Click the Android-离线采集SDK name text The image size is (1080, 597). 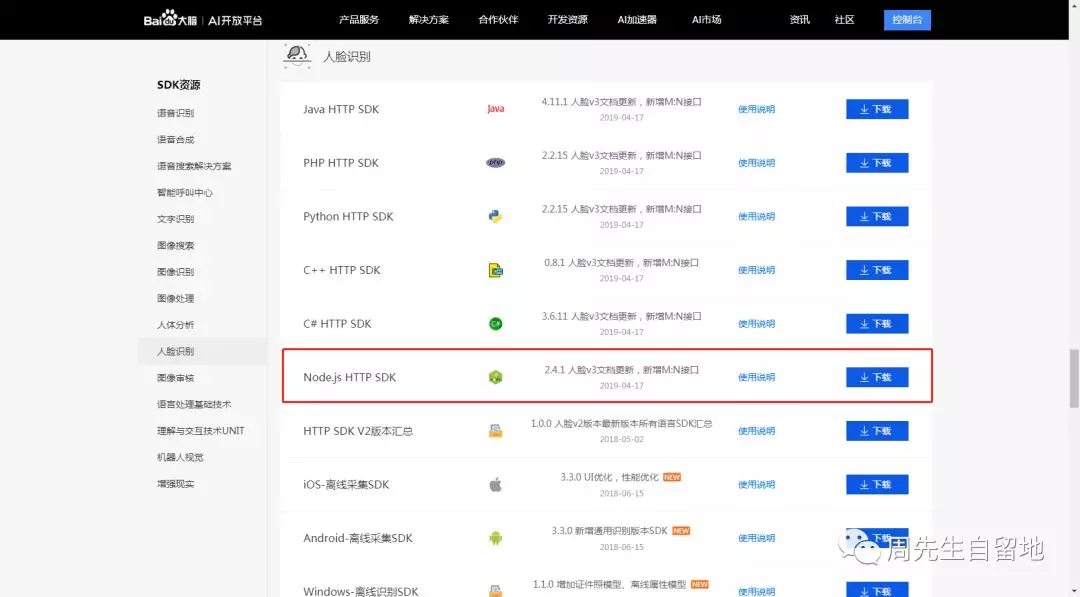coord(357,538)
